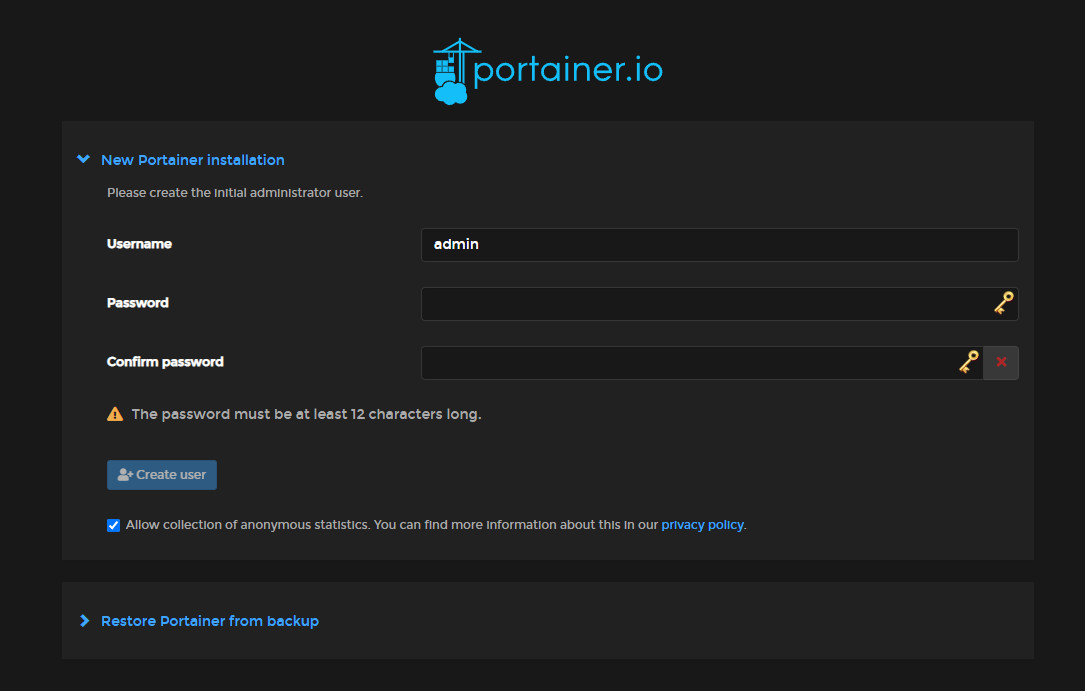1085x691 pixels.
Task: Click inside the Password input field
Action: click(700, 304)
